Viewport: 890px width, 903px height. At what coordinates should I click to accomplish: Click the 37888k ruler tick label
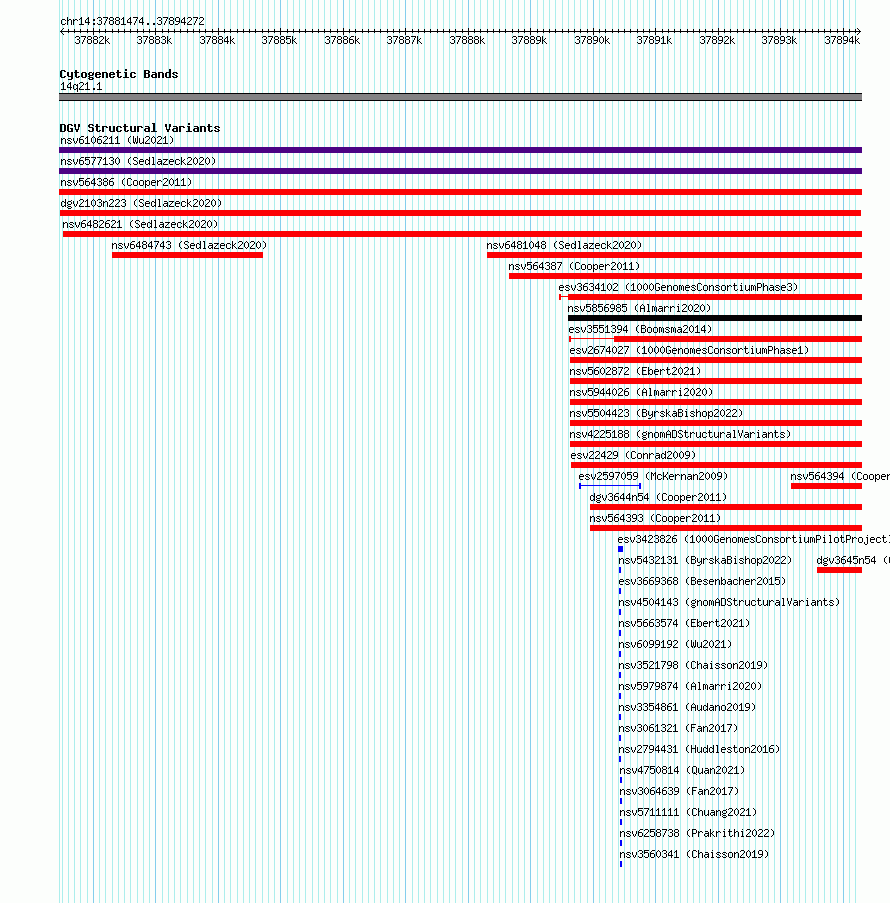click(x=467, y=40)
